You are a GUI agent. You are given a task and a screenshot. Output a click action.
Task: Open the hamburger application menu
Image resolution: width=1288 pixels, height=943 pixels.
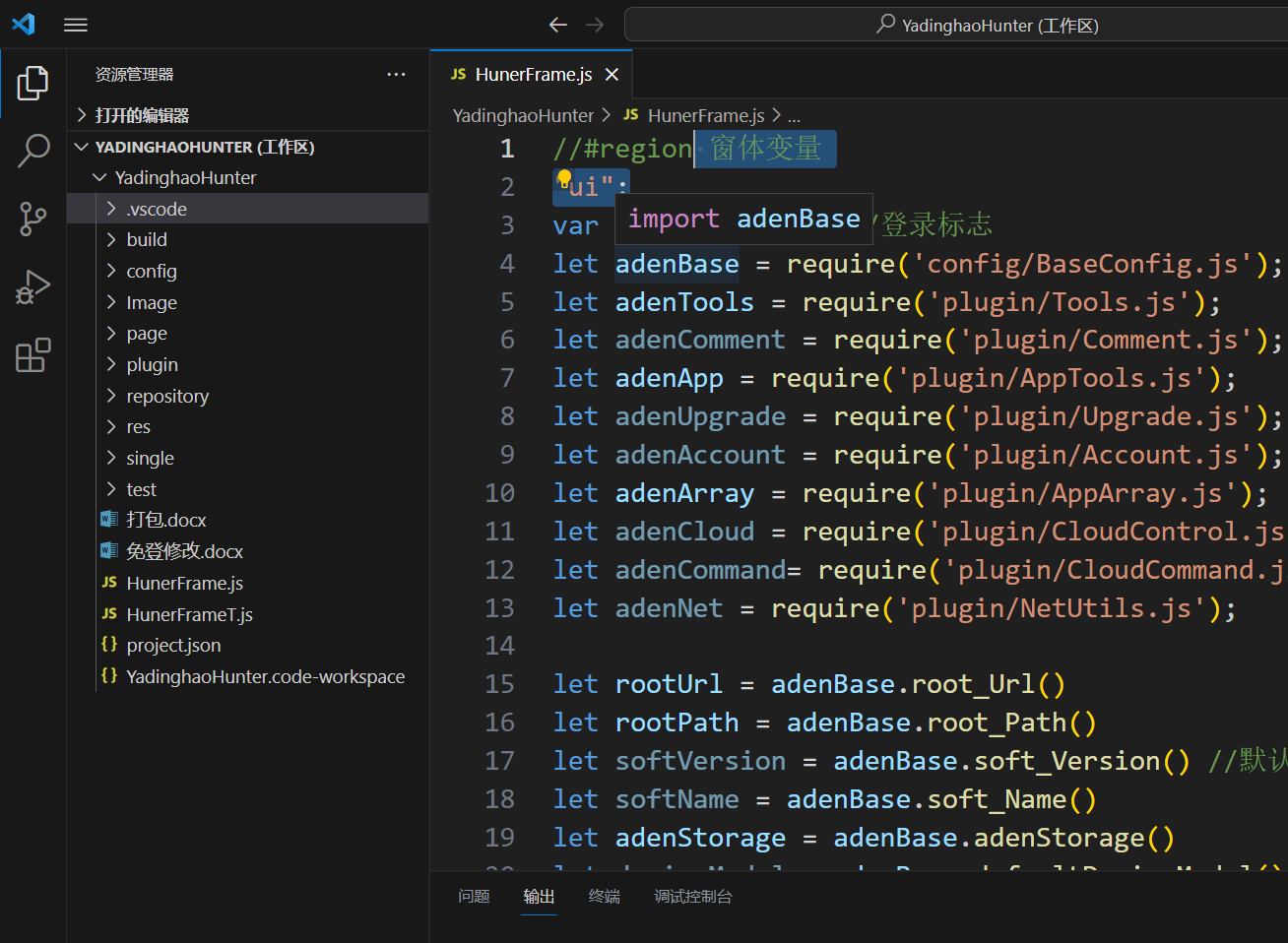[x=76, y=25]
